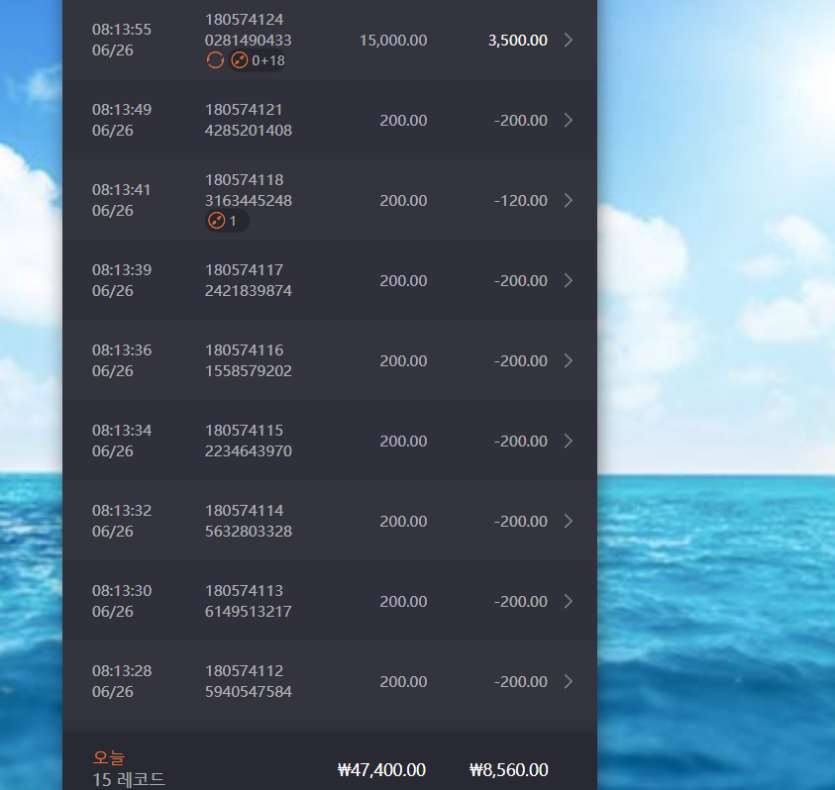Expand the 08:13:36 record arrow
835x790 pixels.
pyautogui.click(x=568, y=361)
